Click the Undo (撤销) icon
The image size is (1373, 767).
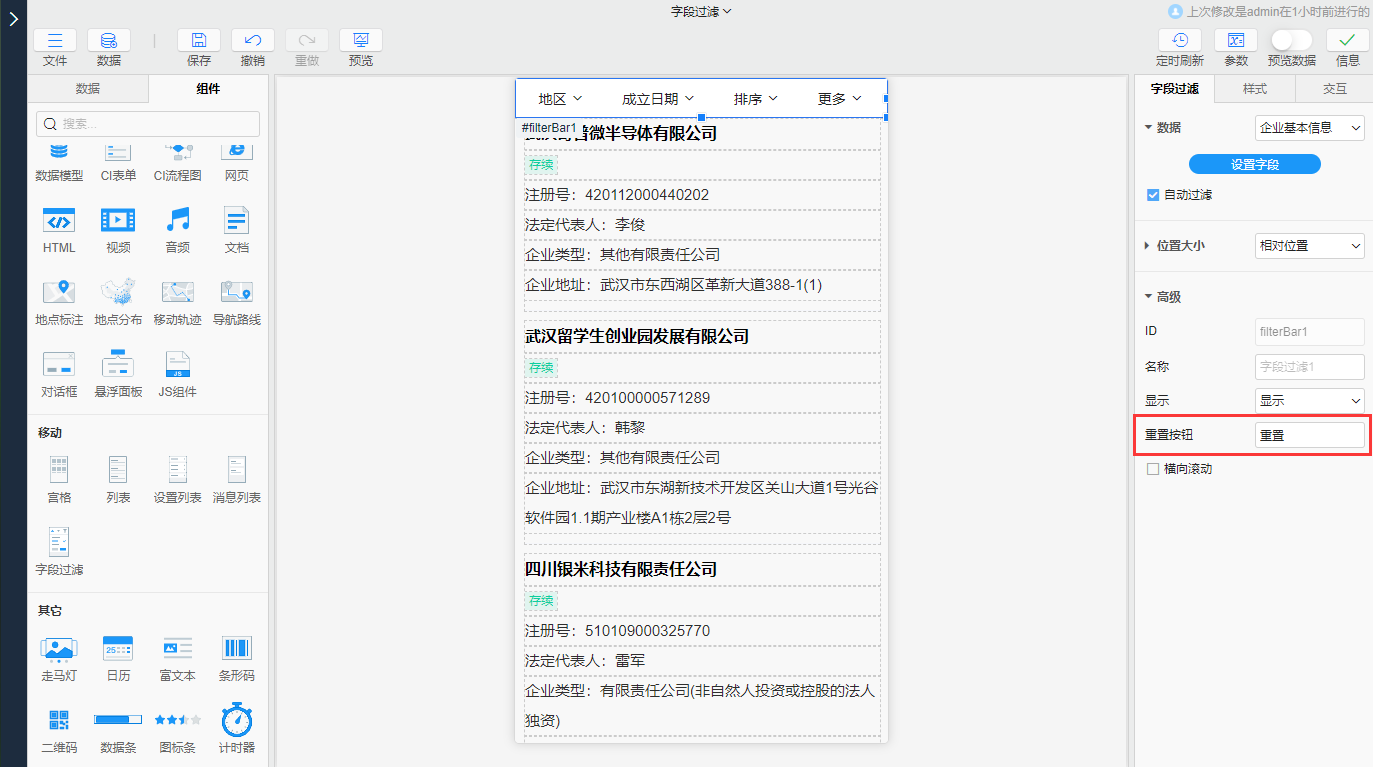pos(253,41)
